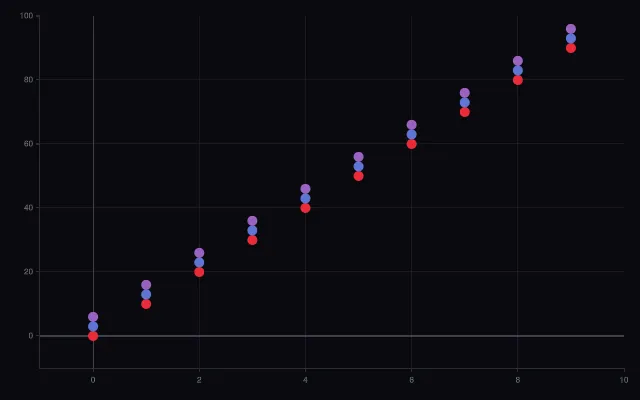Click the y-axis tick label 0
640x400 pixels.
point(31,336)
